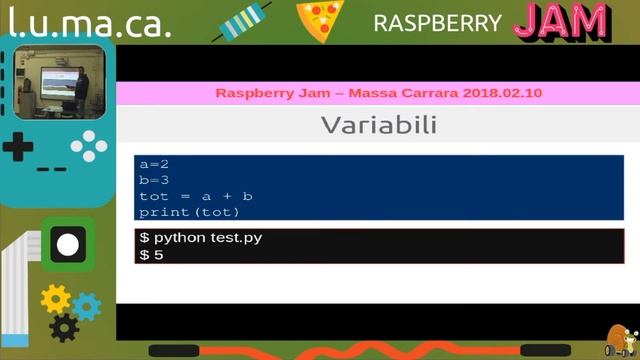Click the blue gear icon
This screenshot has height=360, width=640.
coord(87,307)
